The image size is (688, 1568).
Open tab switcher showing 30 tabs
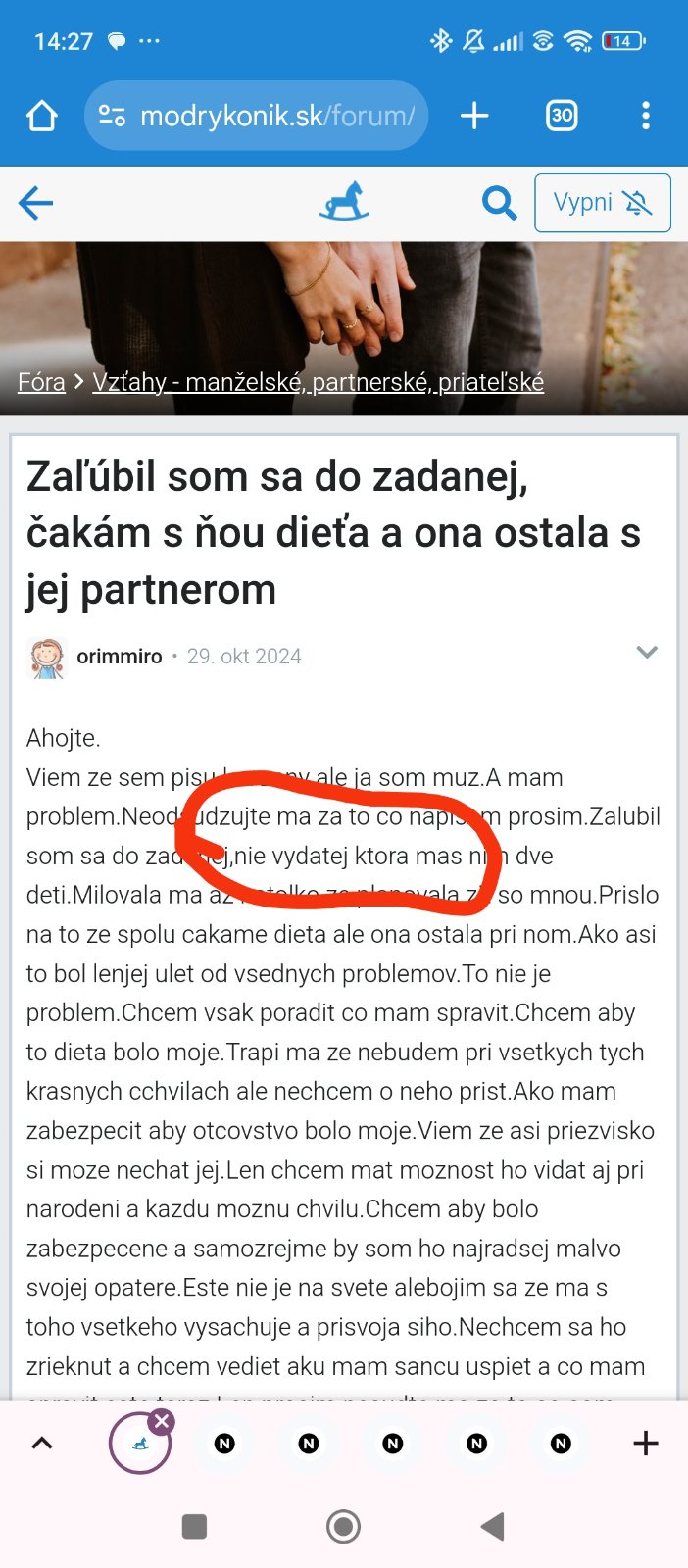562,116
